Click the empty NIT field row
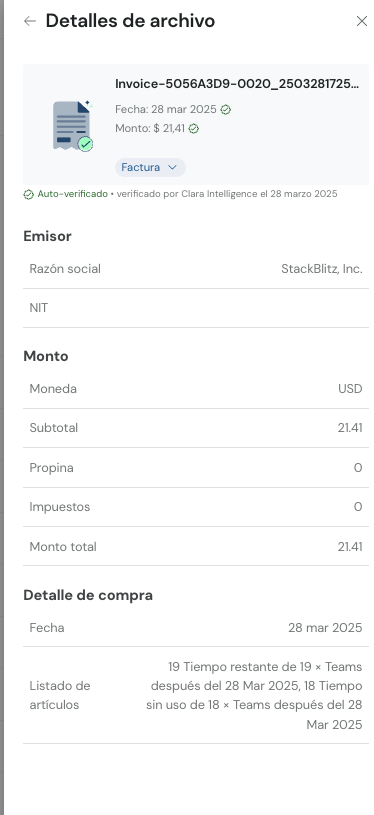This screenshot has height=815, width=374. click(196, 308)
